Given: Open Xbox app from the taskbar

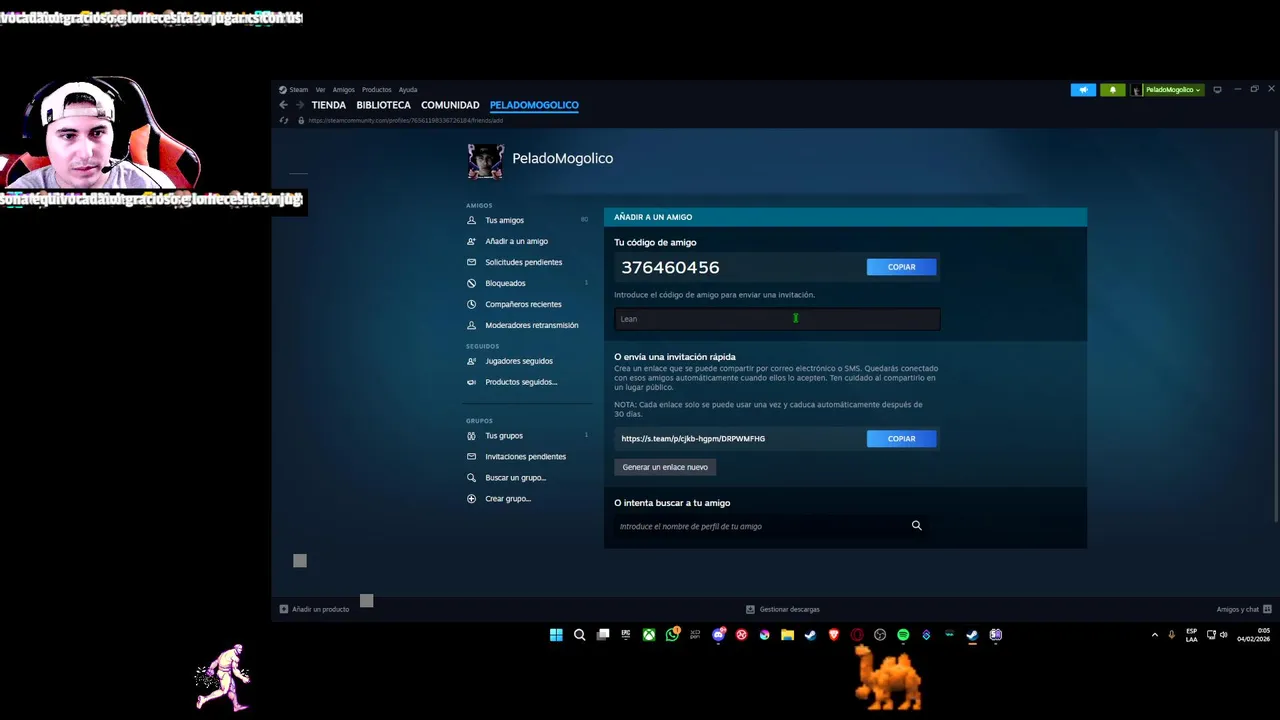Looking at the screenshot, I should [649, 635].
